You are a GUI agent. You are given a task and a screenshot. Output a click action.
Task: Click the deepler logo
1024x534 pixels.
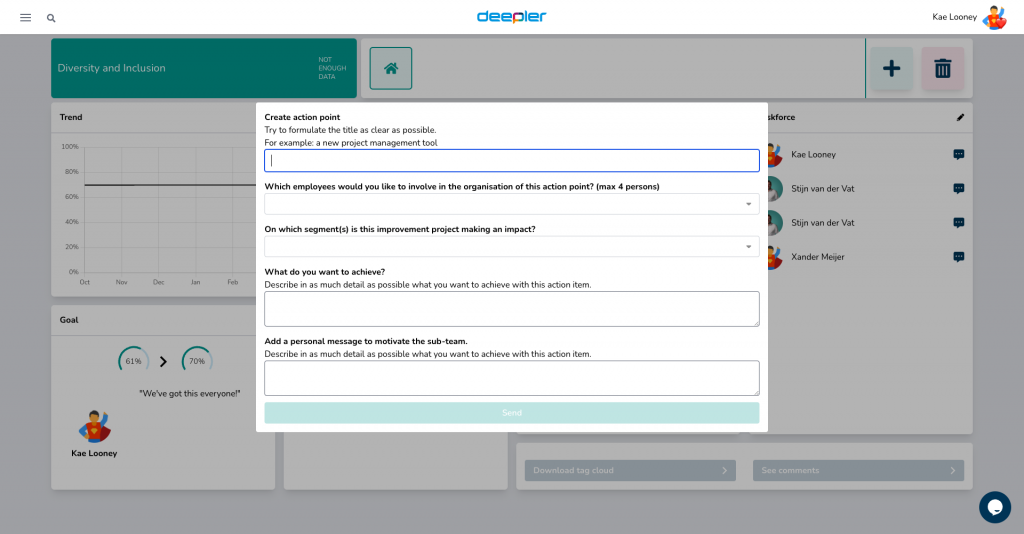(x=511, y=16)
